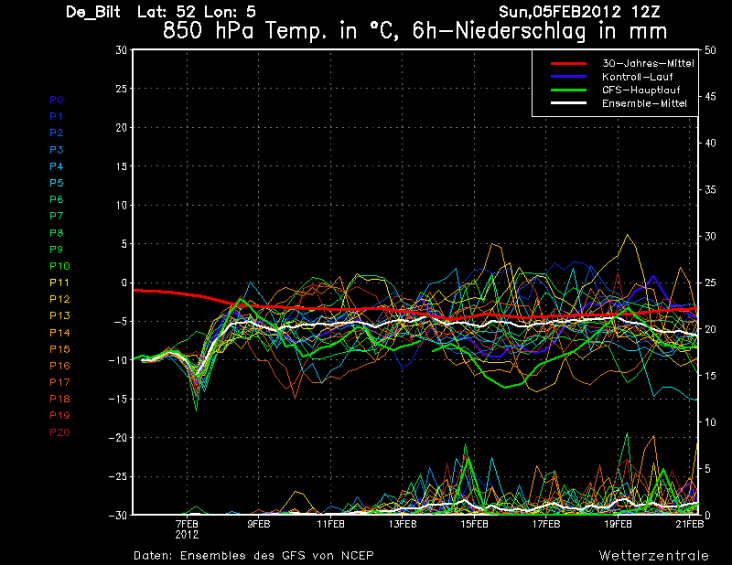
Task: Click the -15 value on temperature axis
Action: pos(118,399)
